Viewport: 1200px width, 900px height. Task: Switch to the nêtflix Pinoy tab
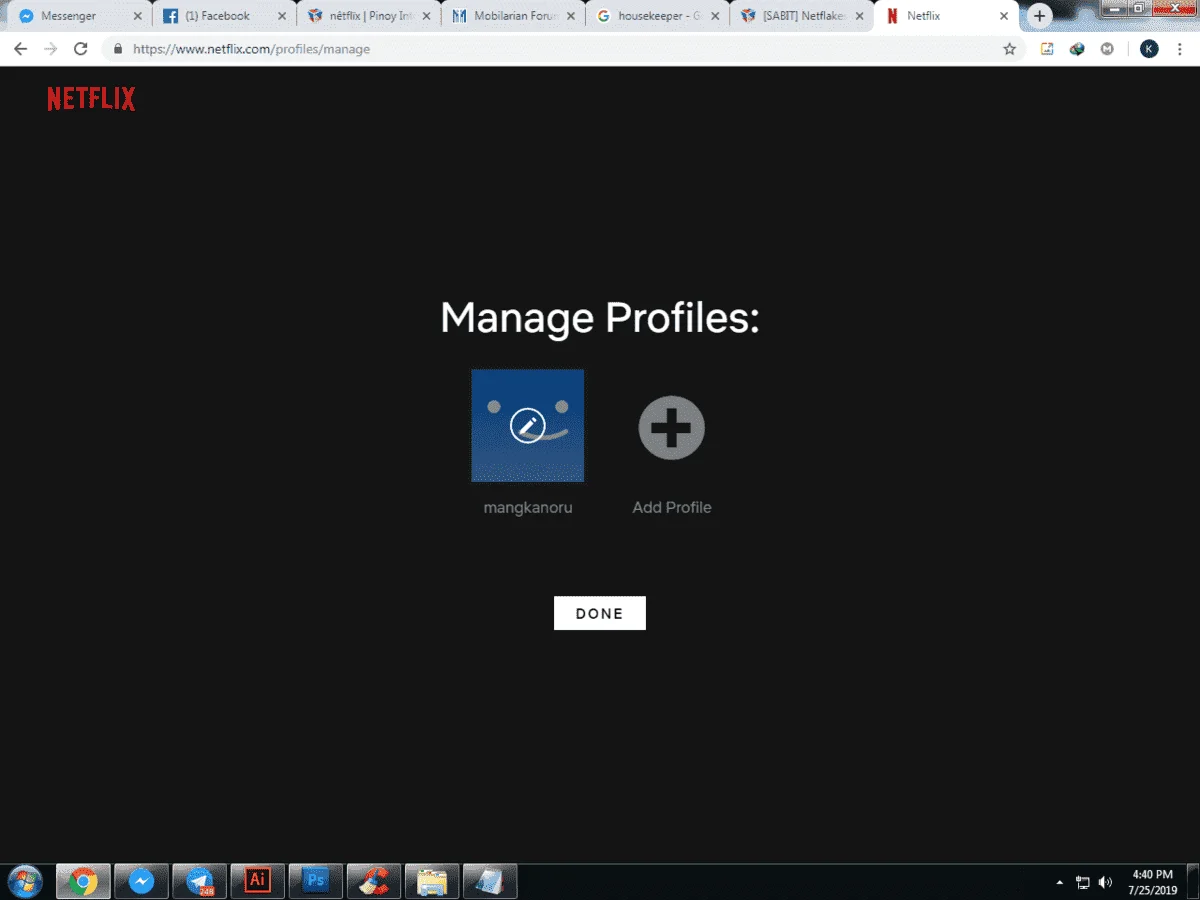click(x=370, y=16)
